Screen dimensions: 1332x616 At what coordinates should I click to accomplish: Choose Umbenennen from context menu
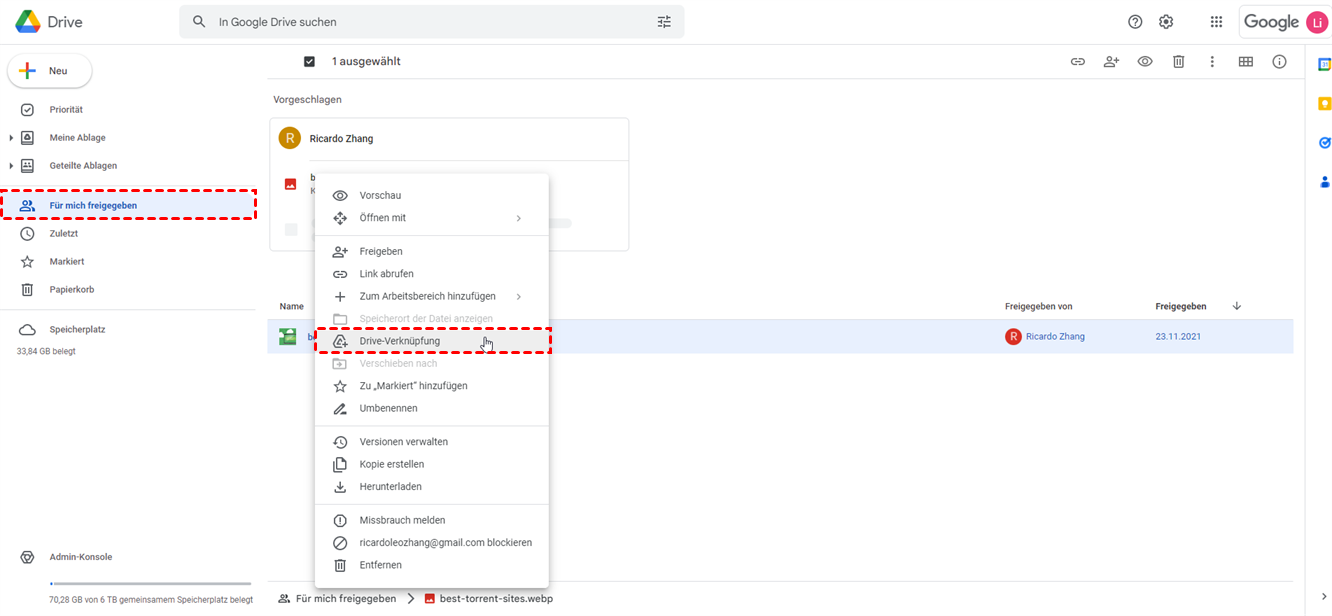(x=431, y=409)
